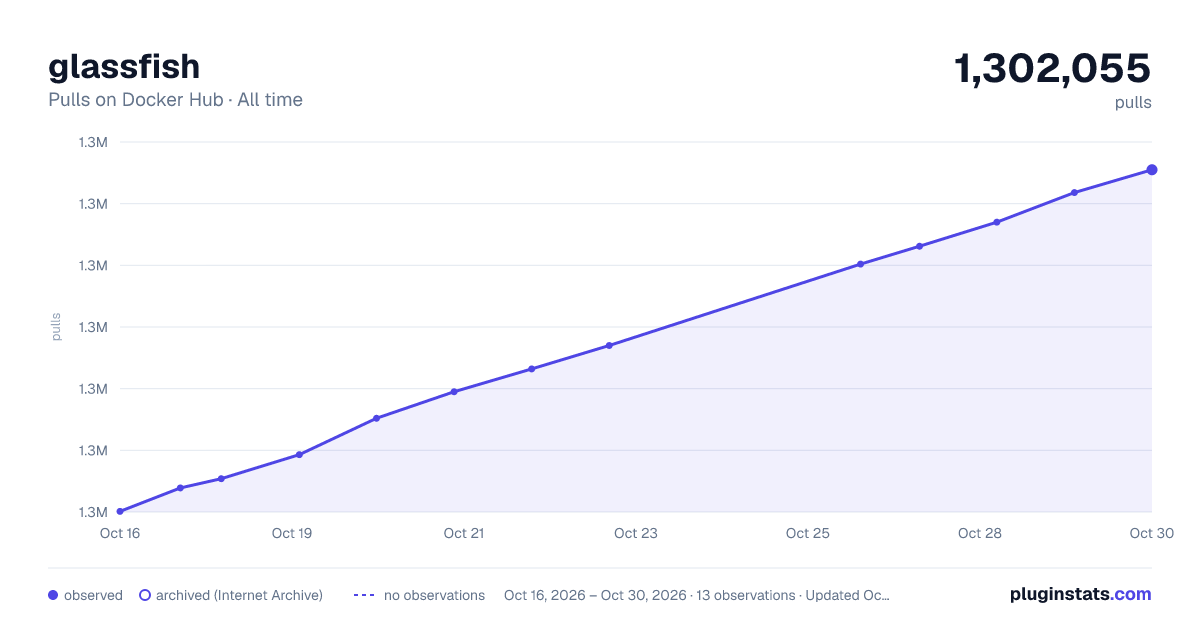Image resolution: width=1200 pixels, height=630 pixels.
Task: Click the glassfish chart title
Action: click(124, 66)
